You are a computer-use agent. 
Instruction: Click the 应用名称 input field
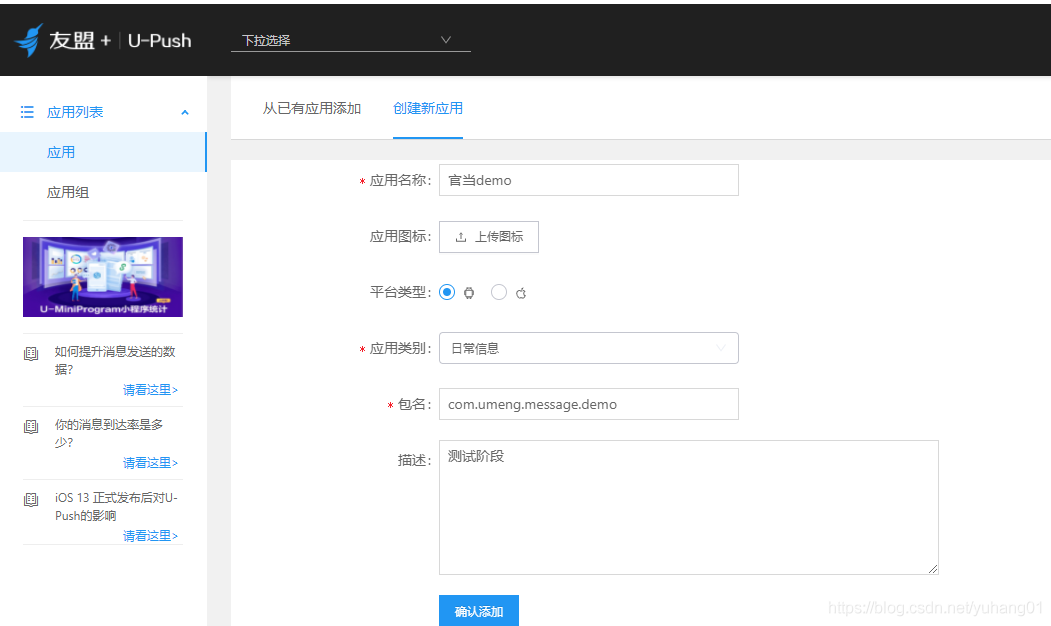tap(589, 180)
